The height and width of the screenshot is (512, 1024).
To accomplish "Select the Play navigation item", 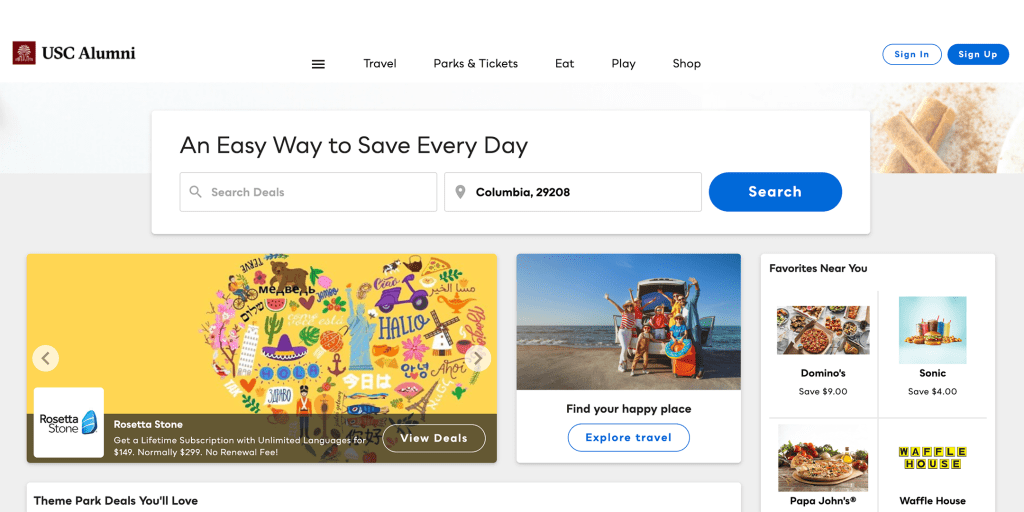I will click(624, 63).
